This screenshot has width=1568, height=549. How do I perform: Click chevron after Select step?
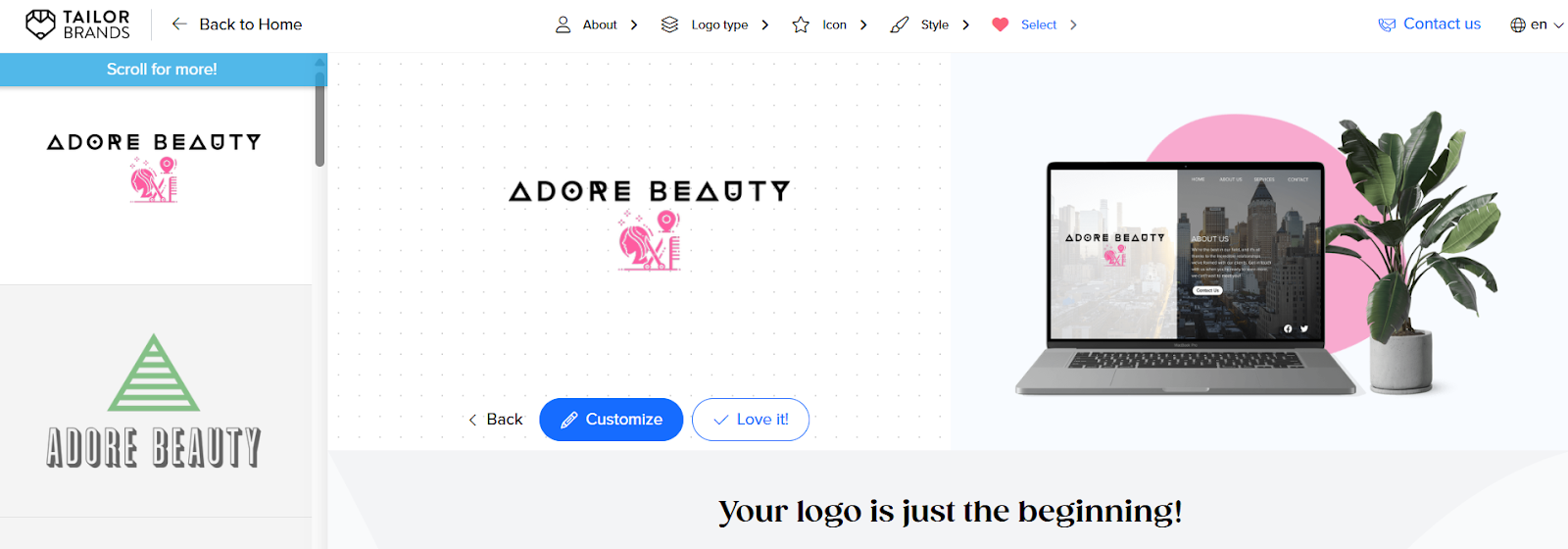[1073, 25]
